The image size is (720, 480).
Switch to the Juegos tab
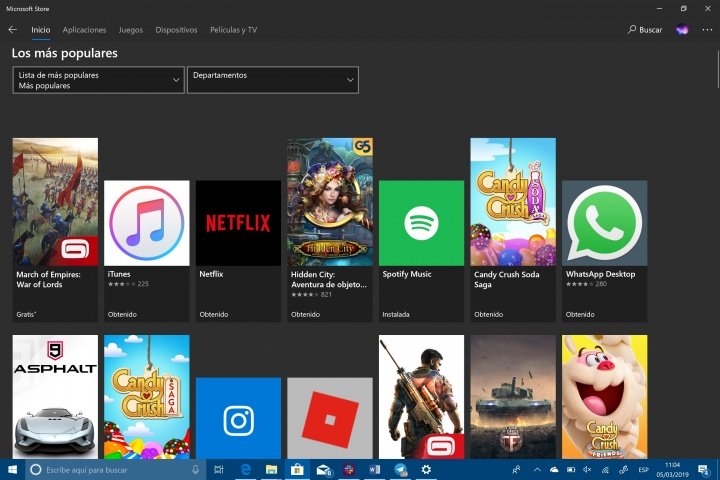(x=130, y=30)
